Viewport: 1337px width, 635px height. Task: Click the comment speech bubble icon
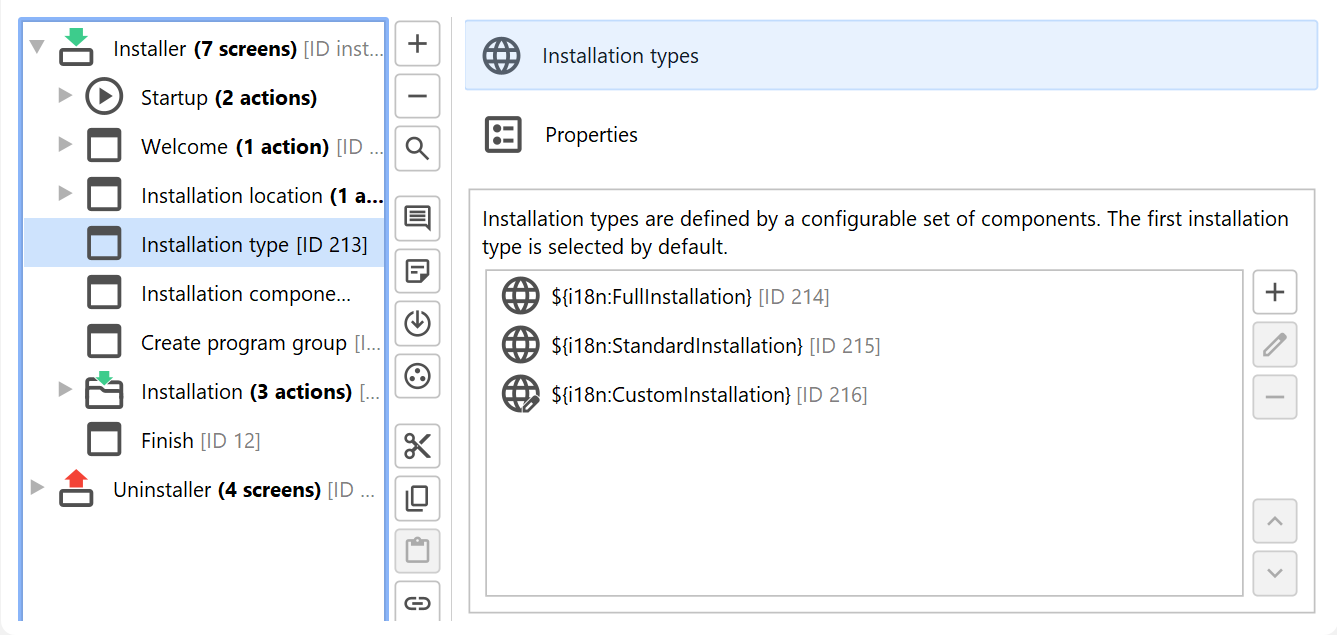coord(417,218)
